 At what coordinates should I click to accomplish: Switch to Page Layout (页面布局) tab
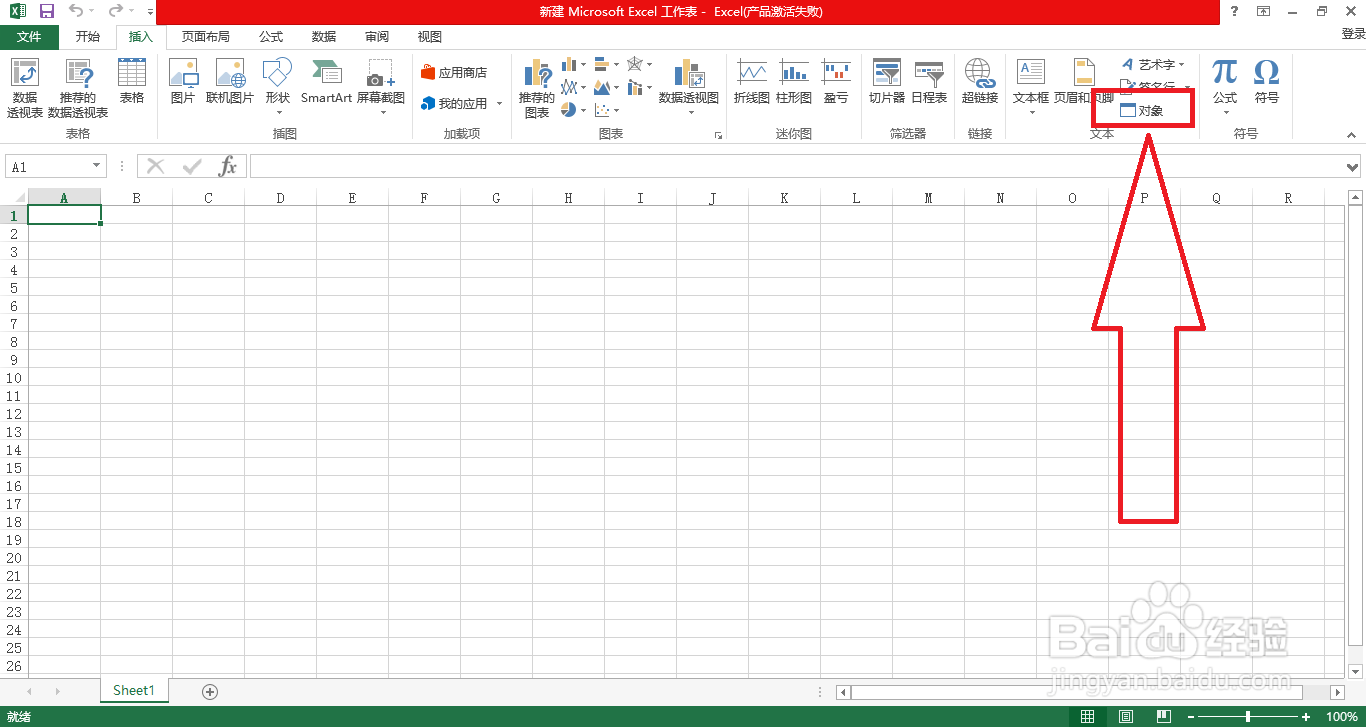point(206,37)
